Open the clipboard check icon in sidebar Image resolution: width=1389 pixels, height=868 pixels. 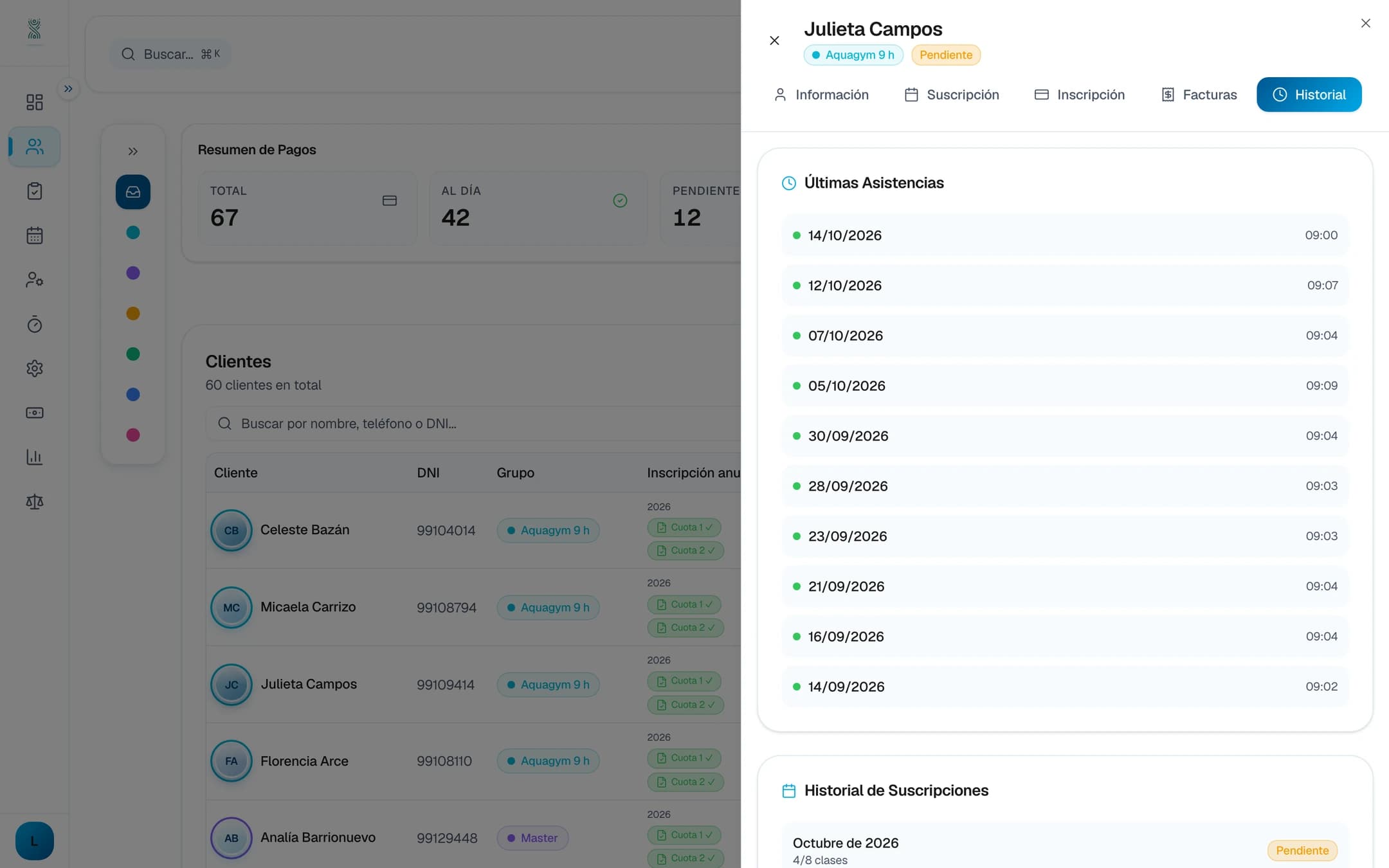click(x=34, y=191)
